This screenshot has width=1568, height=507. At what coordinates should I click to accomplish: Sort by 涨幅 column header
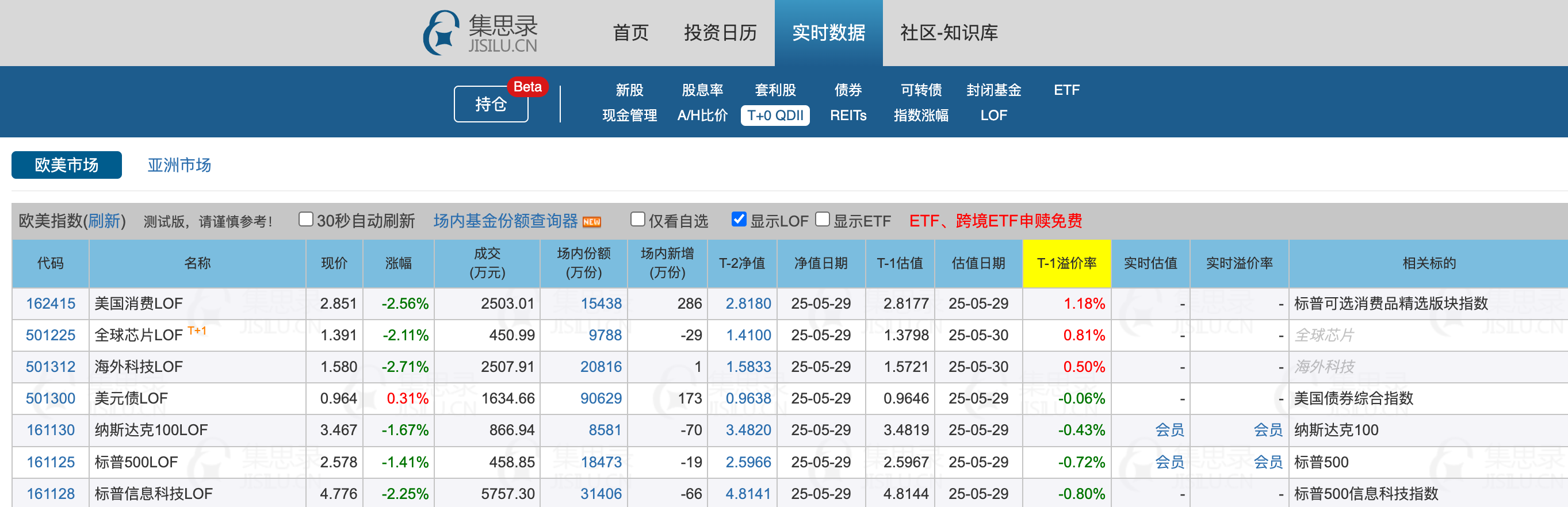398,263
